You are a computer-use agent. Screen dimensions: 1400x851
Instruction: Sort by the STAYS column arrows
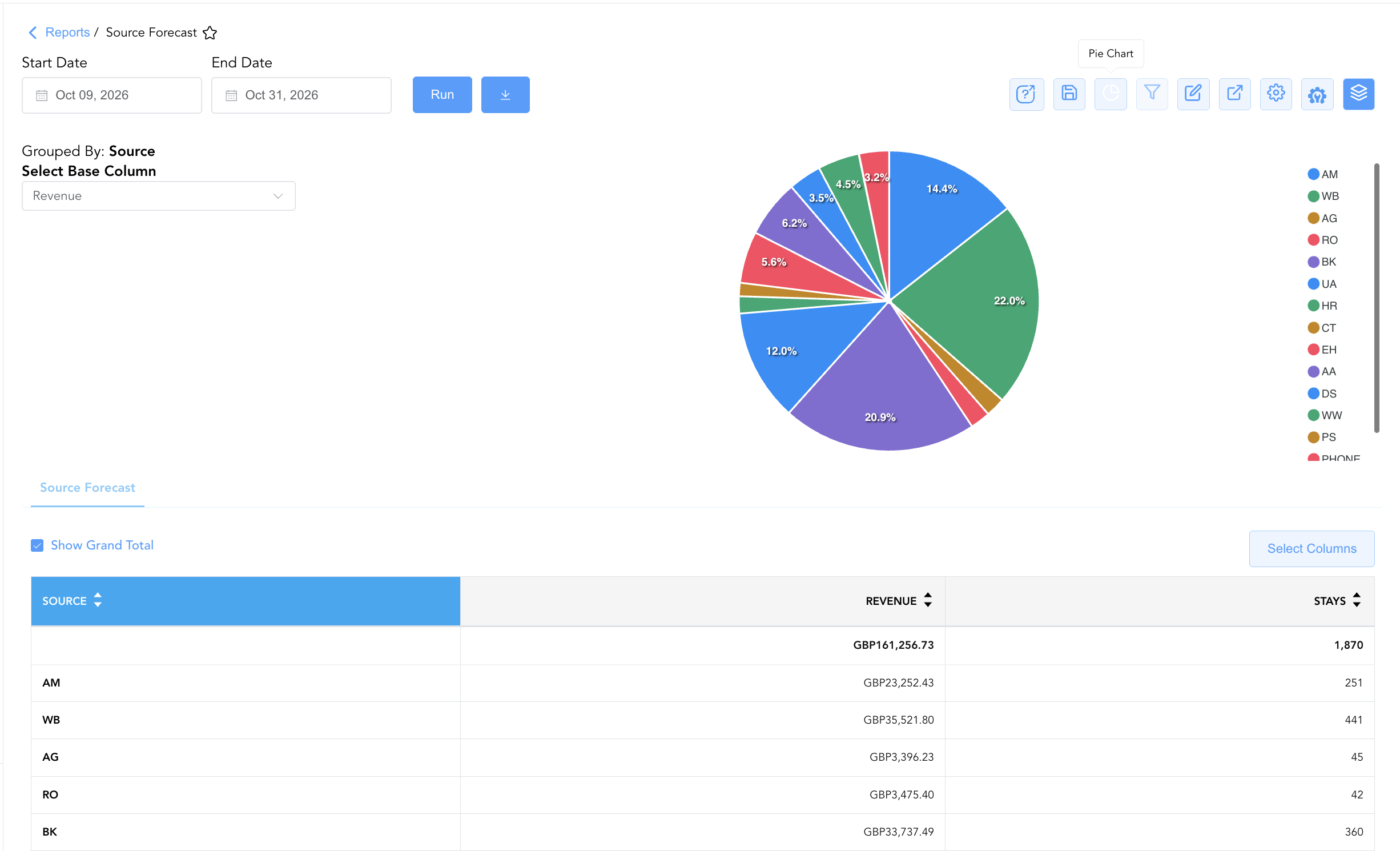coord(1357,600)
